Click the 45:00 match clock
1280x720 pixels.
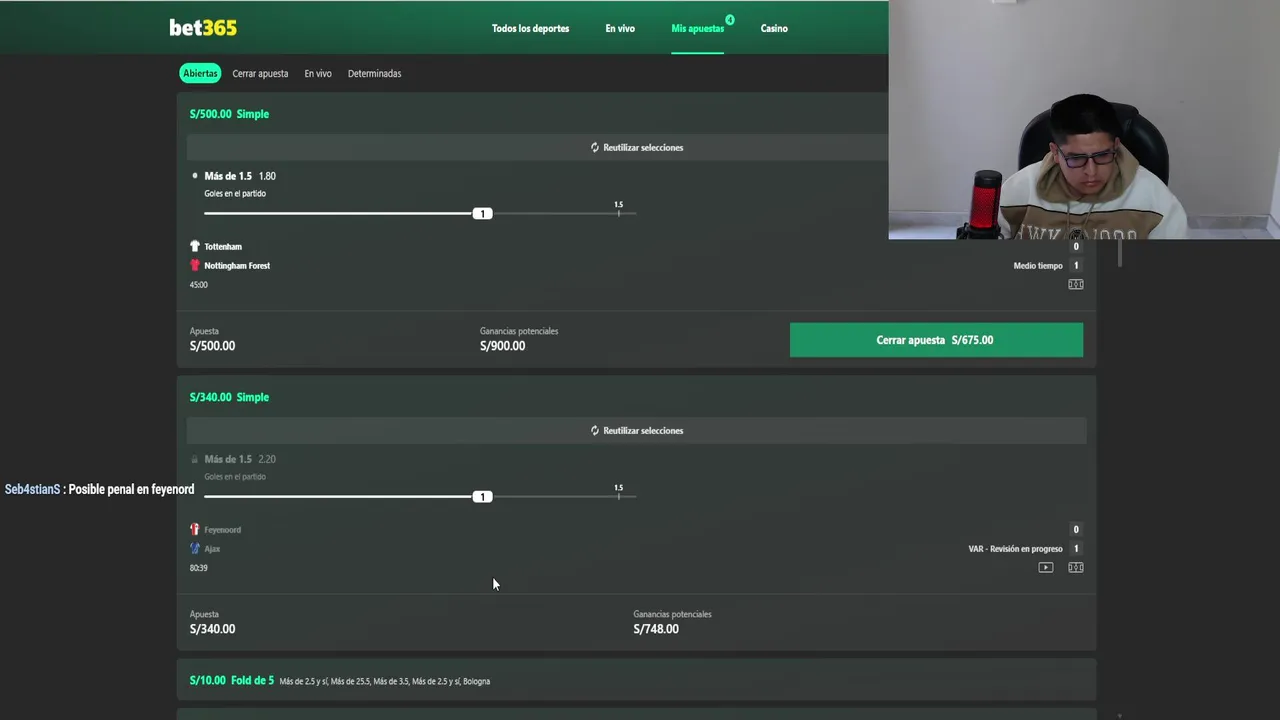coord(199,284)
